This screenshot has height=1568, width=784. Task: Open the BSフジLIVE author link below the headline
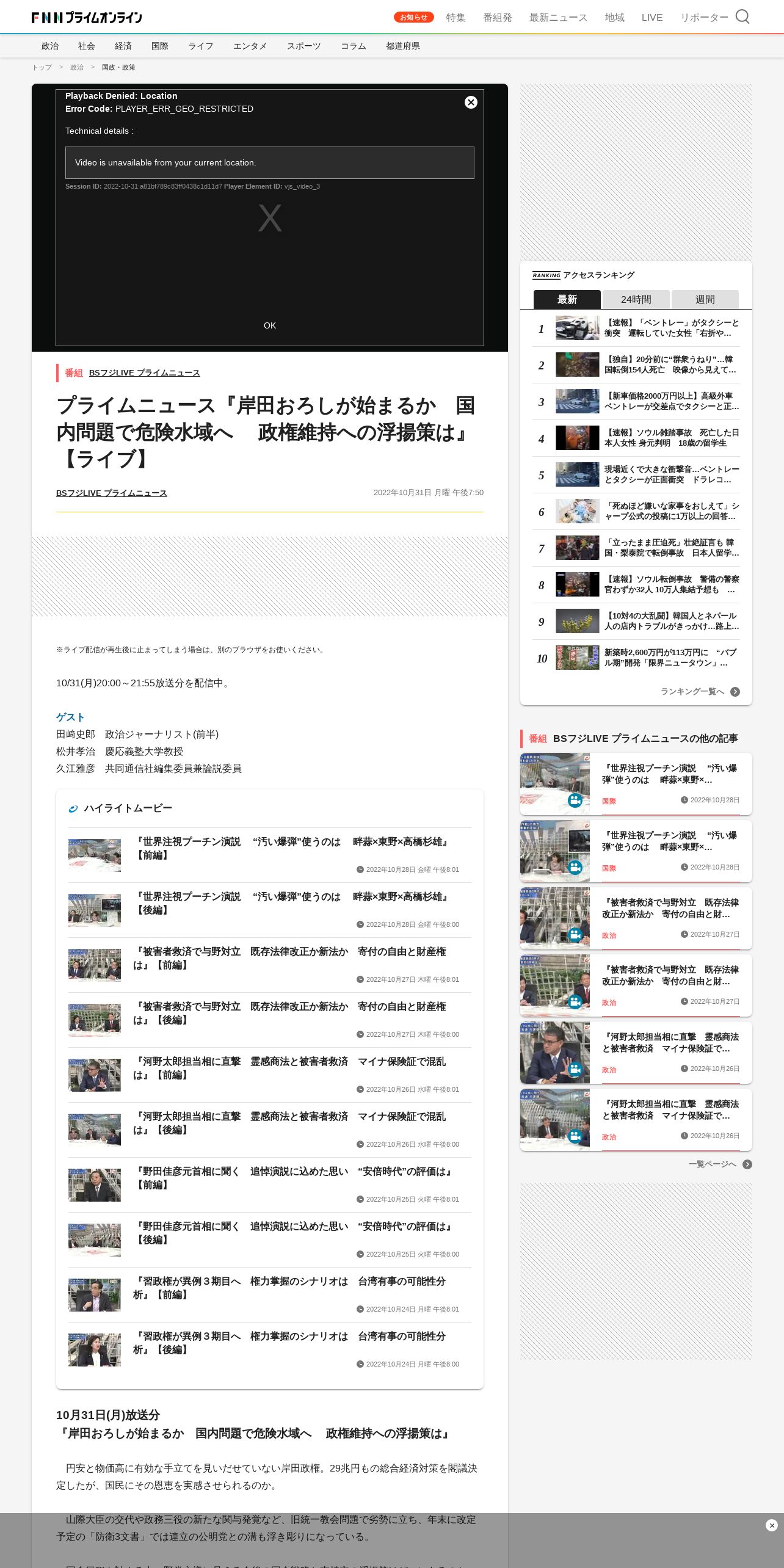[111, 493]
